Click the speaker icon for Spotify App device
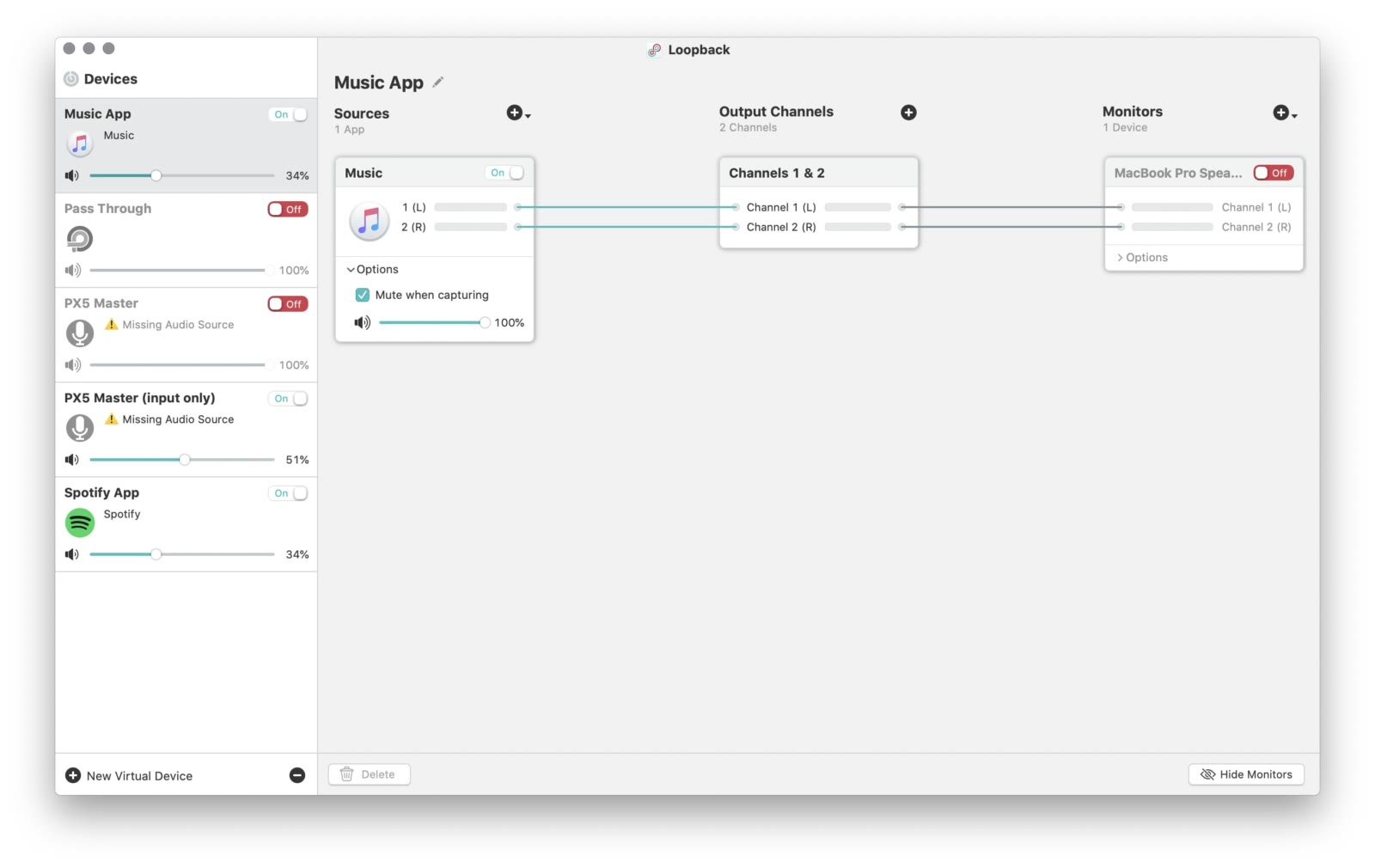 pos(72,554)
